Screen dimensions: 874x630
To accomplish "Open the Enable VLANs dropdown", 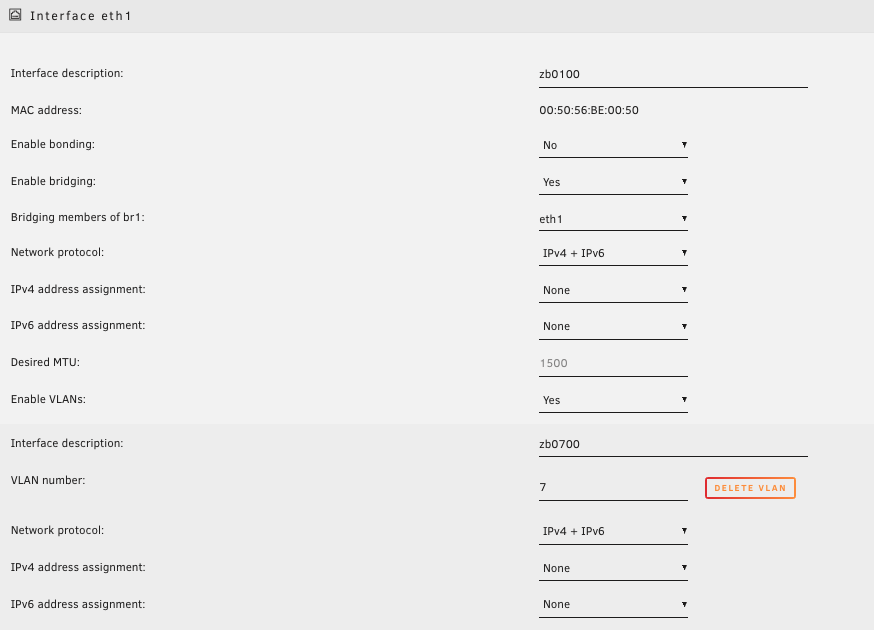I will (x=613, y=400).
